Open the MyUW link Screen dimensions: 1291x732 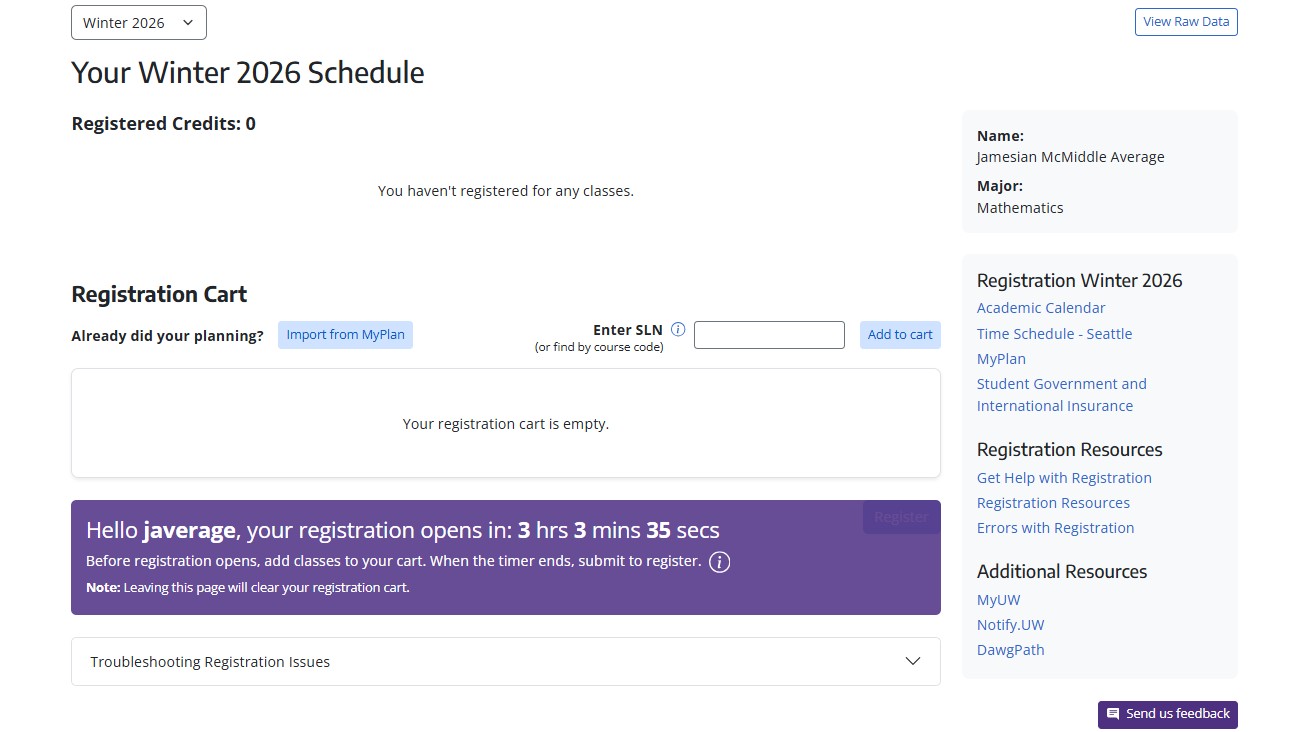coord(998,599)
